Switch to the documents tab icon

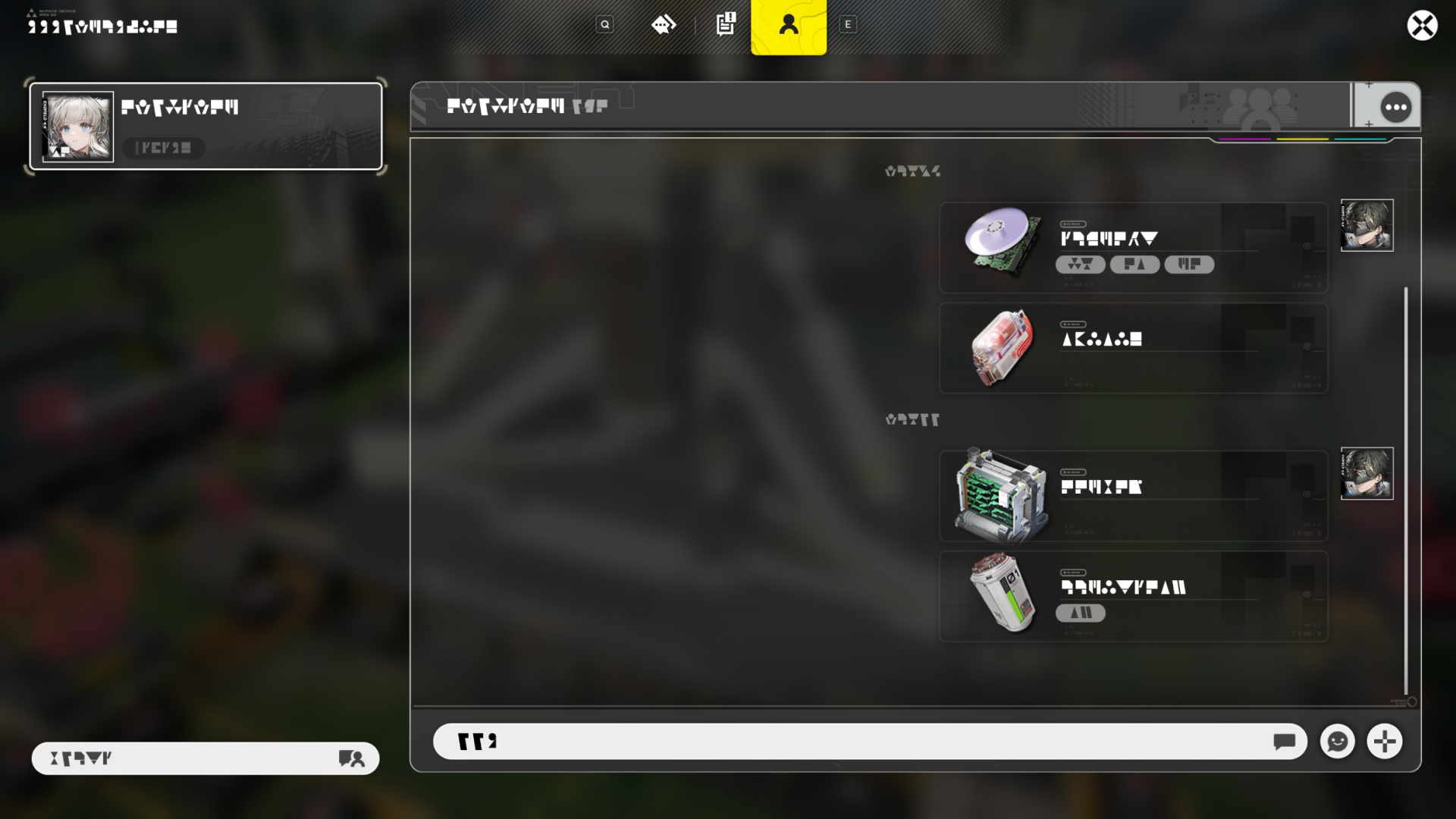pos(726,24)
